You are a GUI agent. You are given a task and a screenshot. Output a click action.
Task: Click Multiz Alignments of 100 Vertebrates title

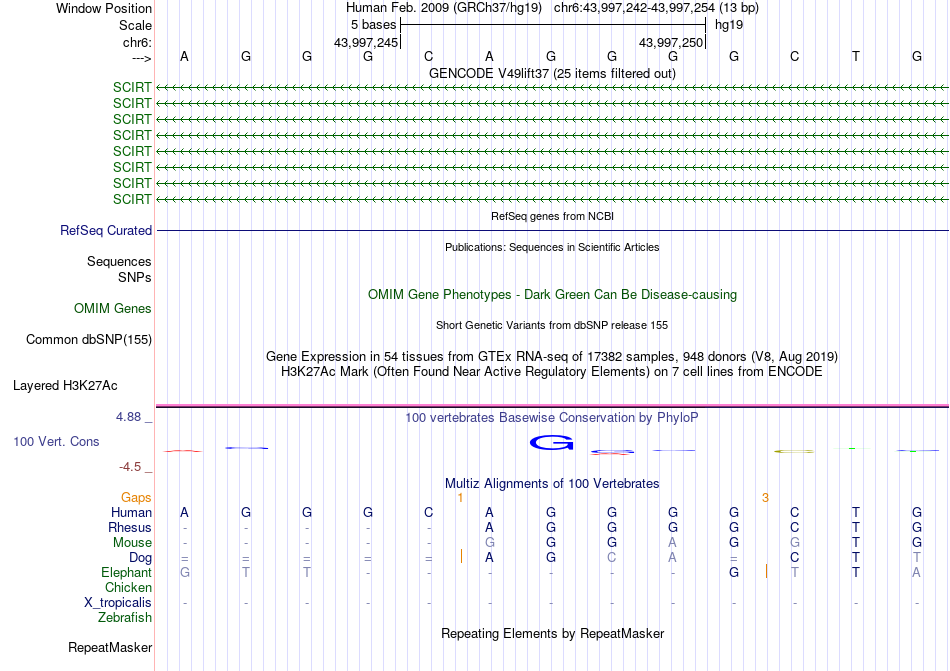(x=552, y=484)
